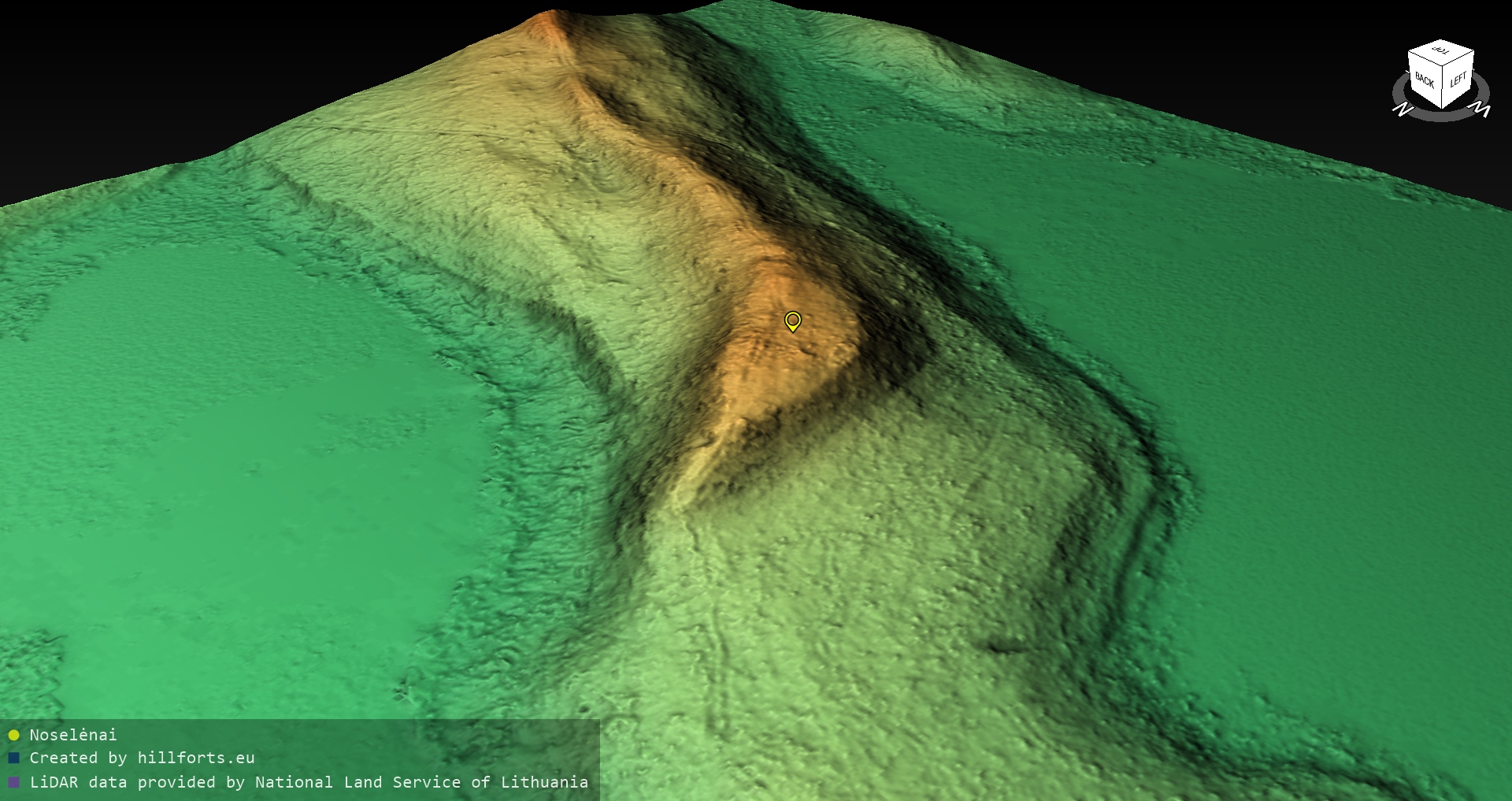Select the TOP face of the view cube
The width and height of the screenshot is (1512, 801).
pyautogui.click(x=1441, y=51)
